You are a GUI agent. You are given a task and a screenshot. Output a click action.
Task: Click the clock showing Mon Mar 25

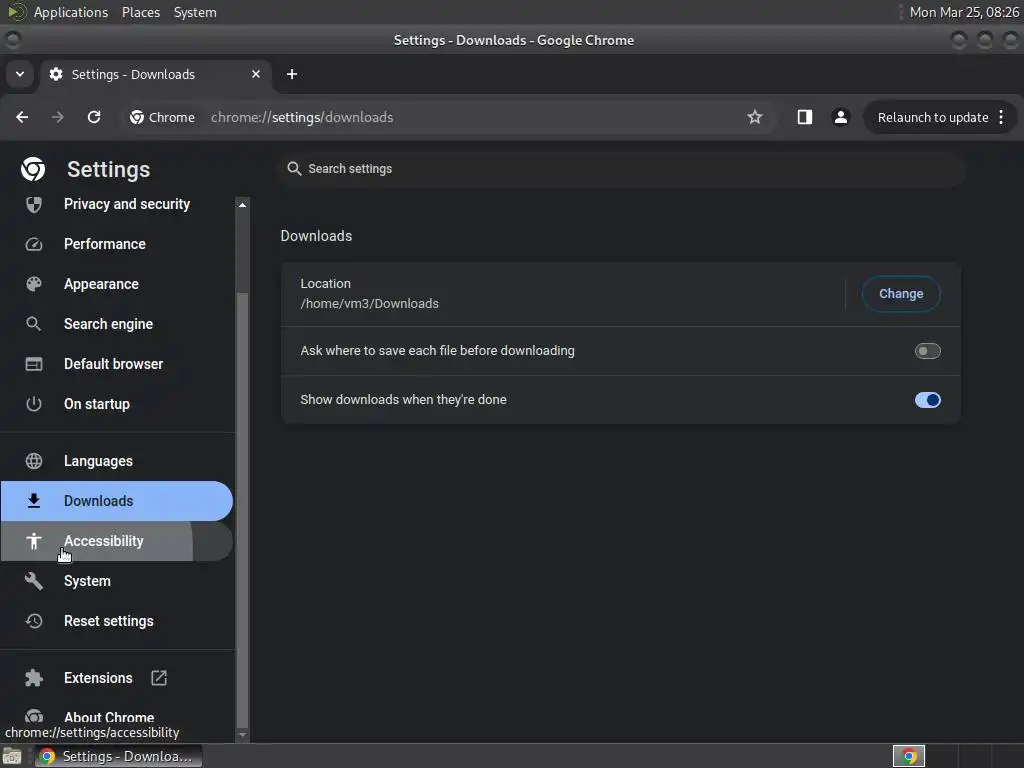point(964,12)
